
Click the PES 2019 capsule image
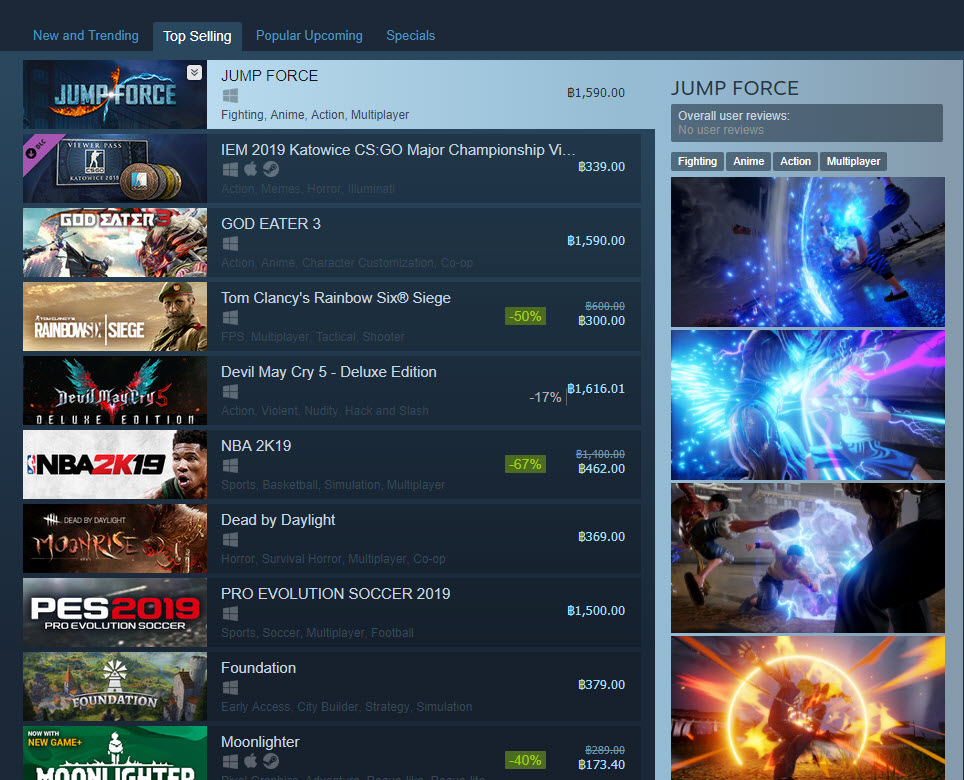115,612
